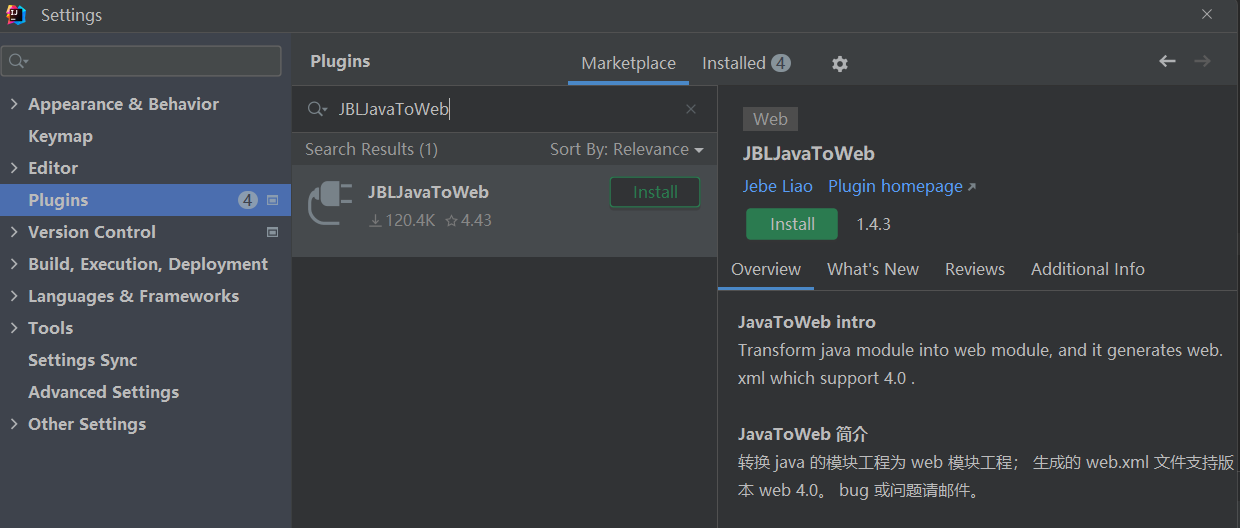Click the magnifier in the plugin search box
The width and height of the screenshot is (1240, 528).
317,110
